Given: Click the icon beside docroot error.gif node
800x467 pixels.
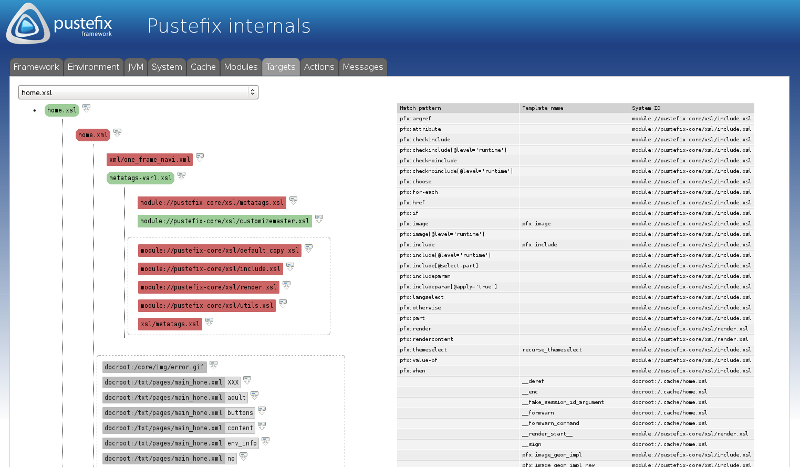Looking at the screenshot, I should 214,364.
